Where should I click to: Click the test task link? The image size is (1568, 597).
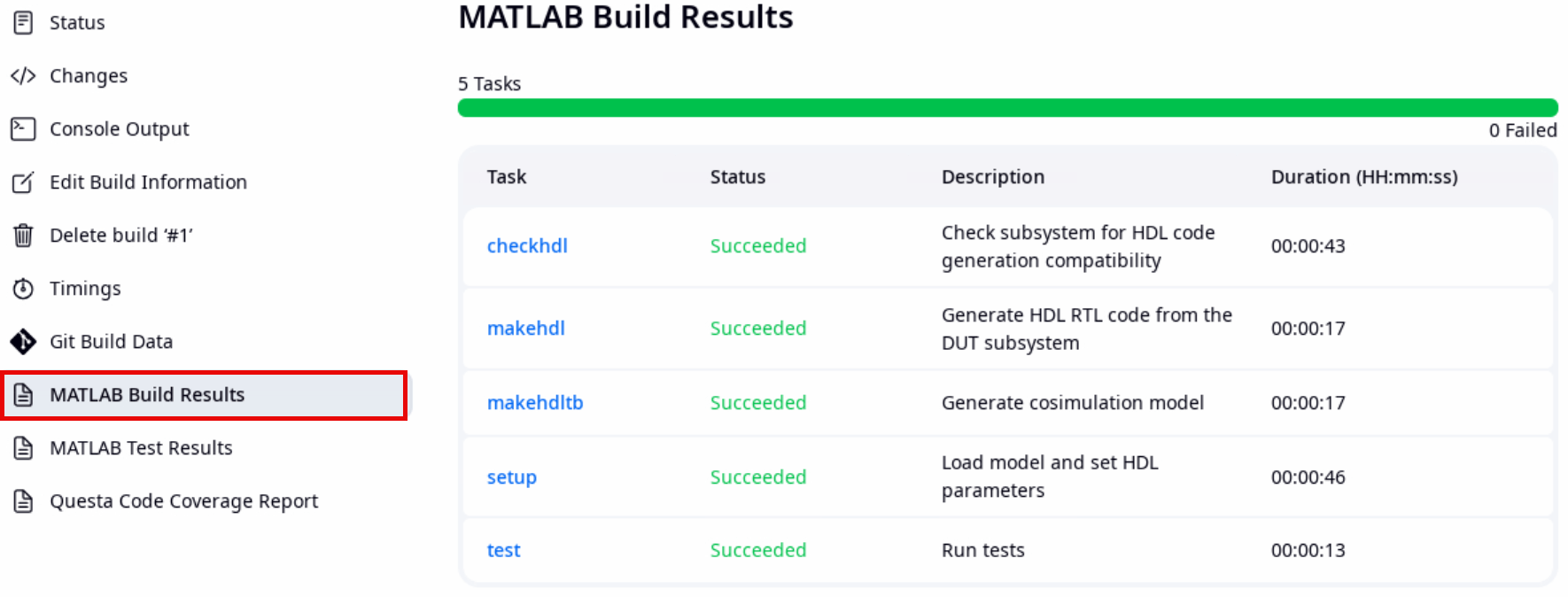pyautogui.click(x=503, y=549)
